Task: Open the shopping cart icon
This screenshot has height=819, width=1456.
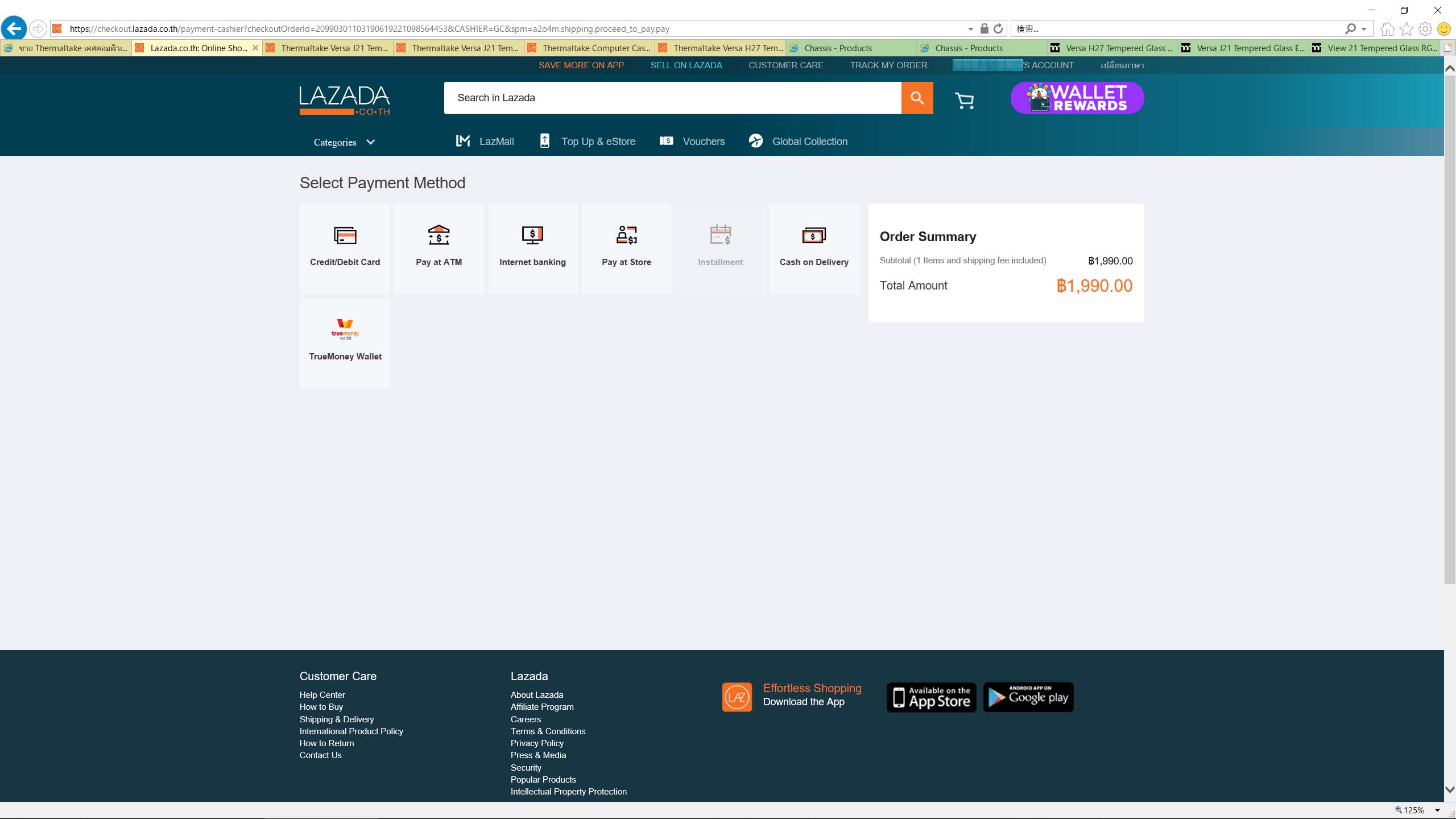Action: tap(965, 101)
